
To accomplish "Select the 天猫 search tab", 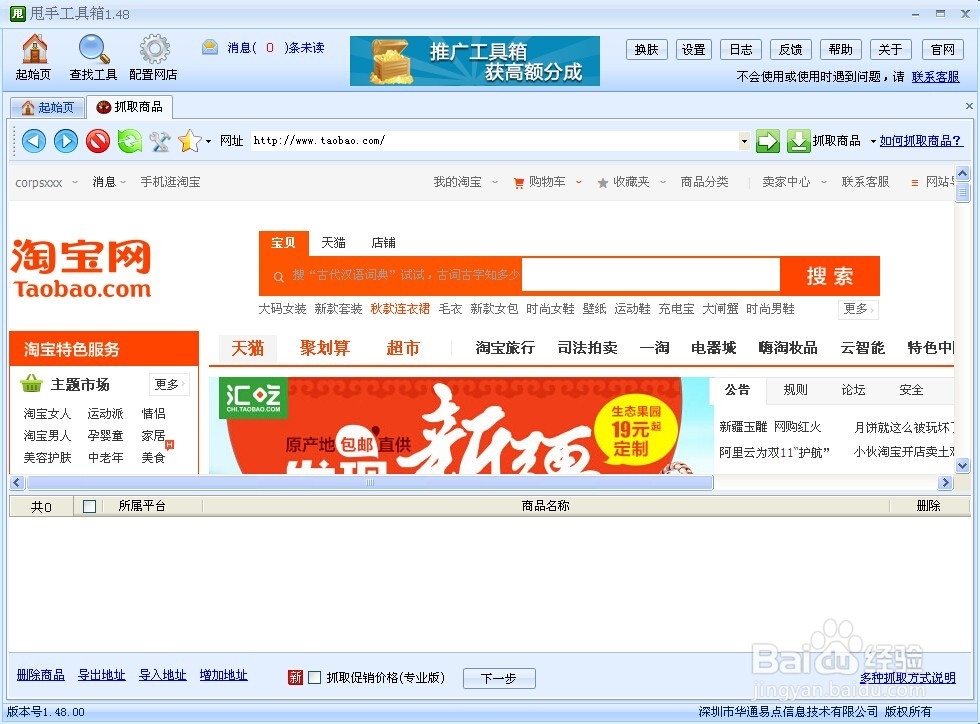I will [x=334, y=243].
